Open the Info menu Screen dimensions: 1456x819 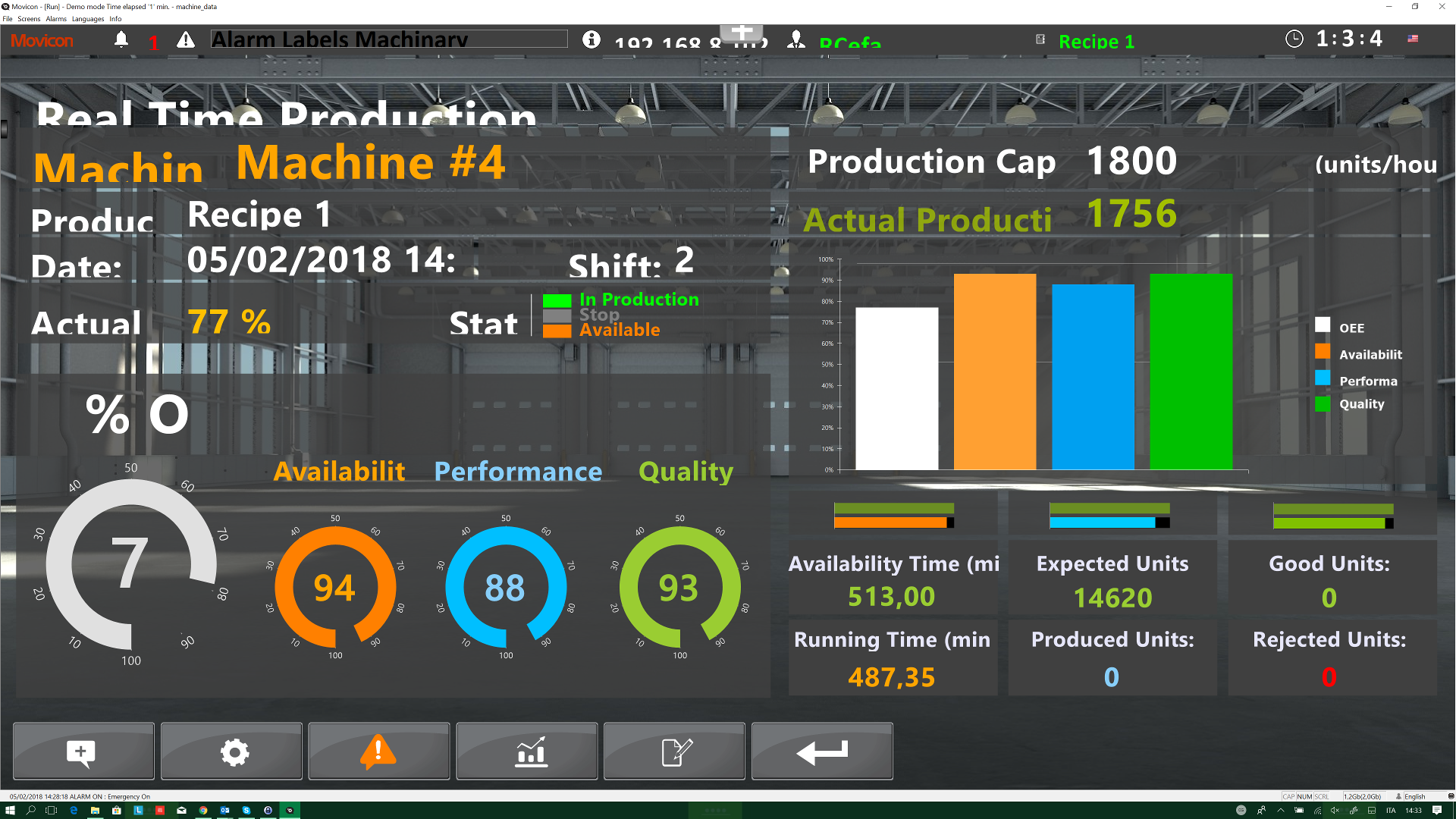point(115,19)
